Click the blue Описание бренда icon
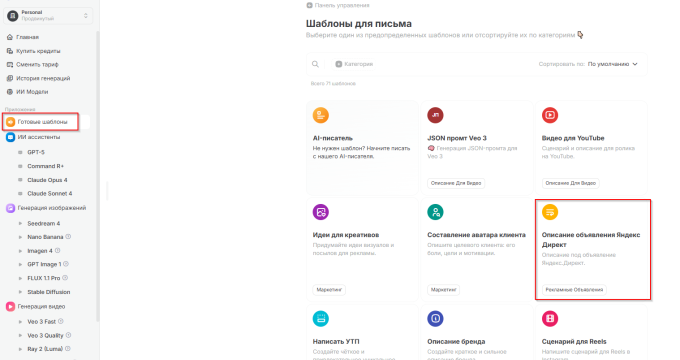 435,319
